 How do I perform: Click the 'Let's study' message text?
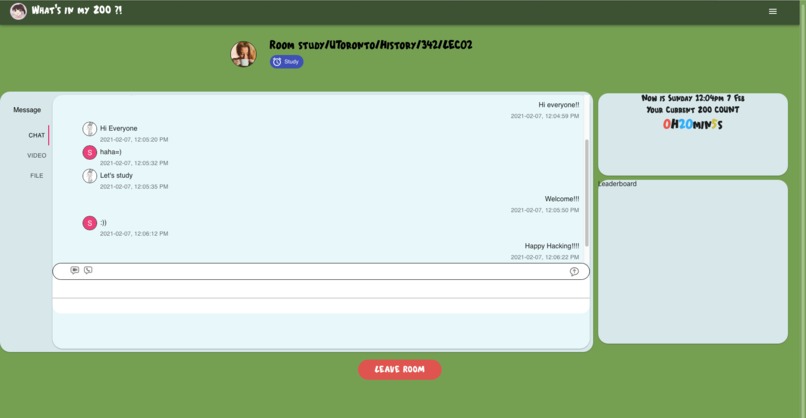pos(116,175)
